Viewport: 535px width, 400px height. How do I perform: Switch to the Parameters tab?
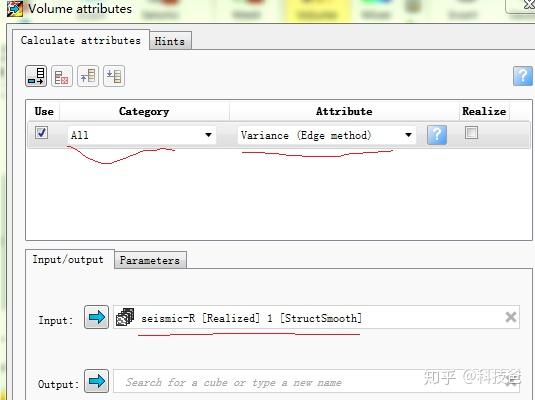coord(150,260)
